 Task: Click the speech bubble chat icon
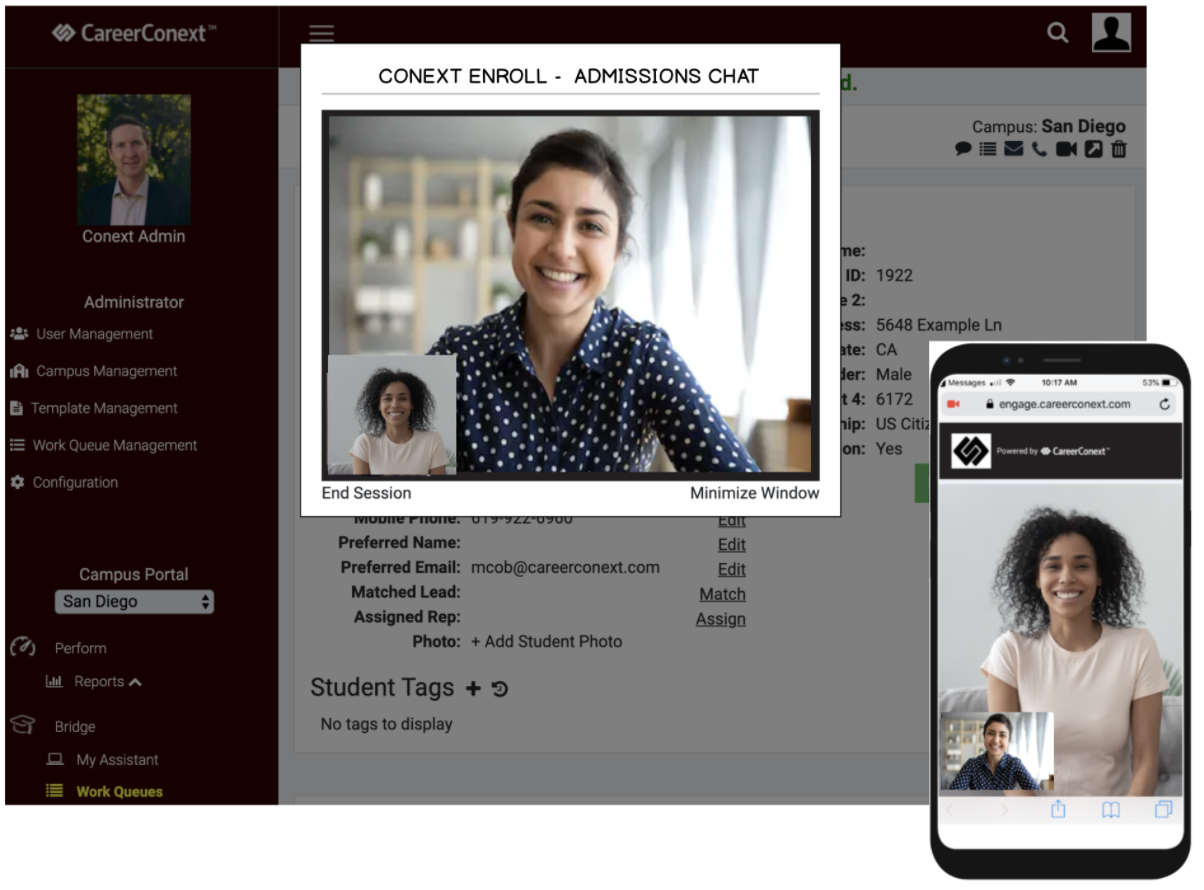tap(963, 149)
